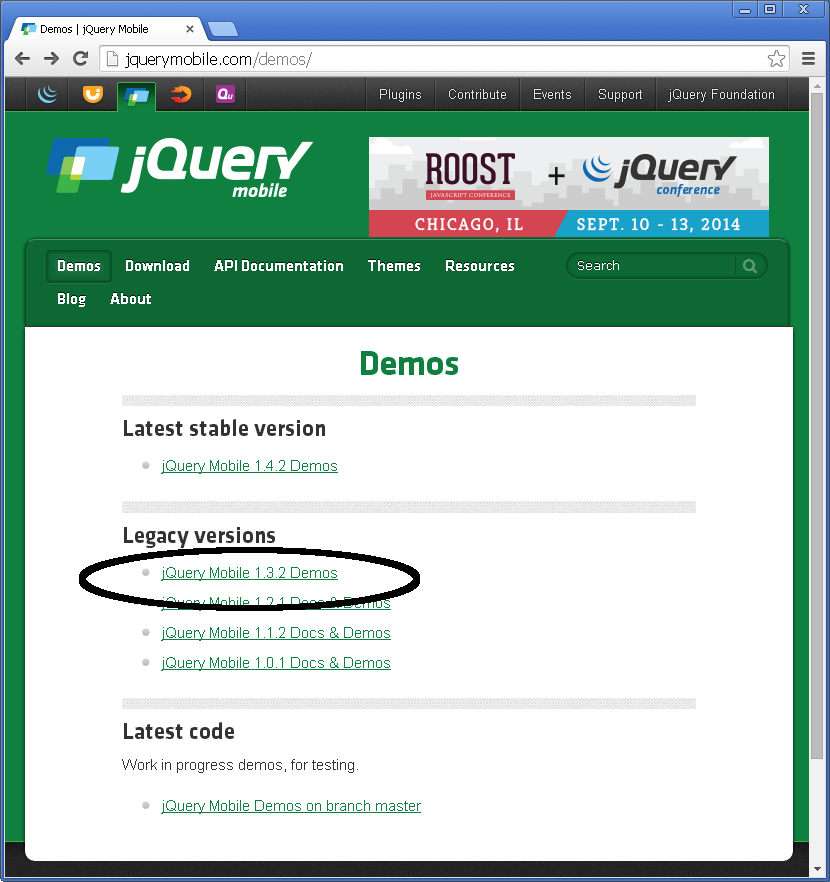The width and height of the screenshot is (830, 882).
Task: Open the Sizzle project icon
Action: point(181,94)
